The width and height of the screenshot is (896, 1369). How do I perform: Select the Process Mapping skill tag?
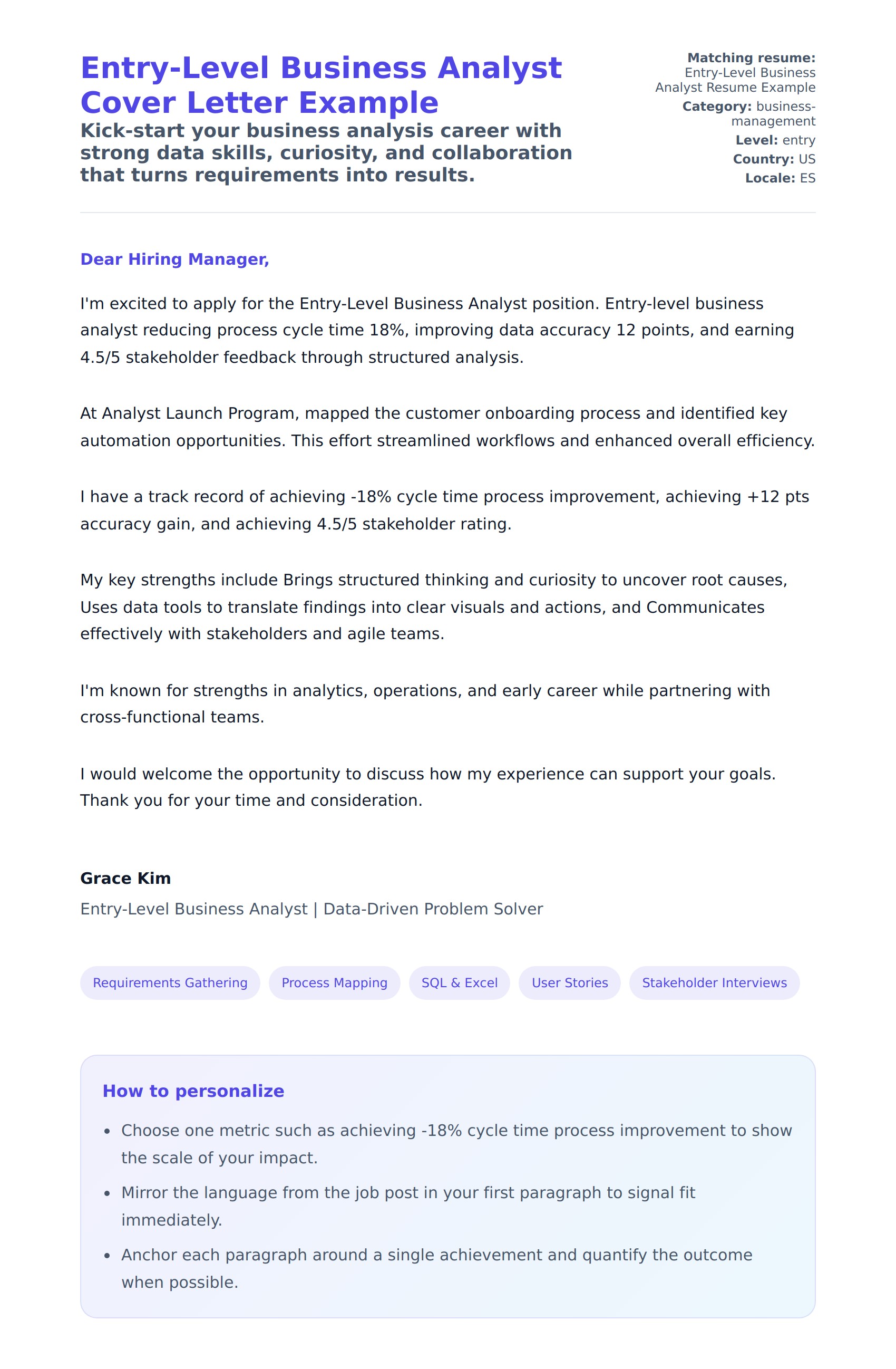tap(334, 982)
